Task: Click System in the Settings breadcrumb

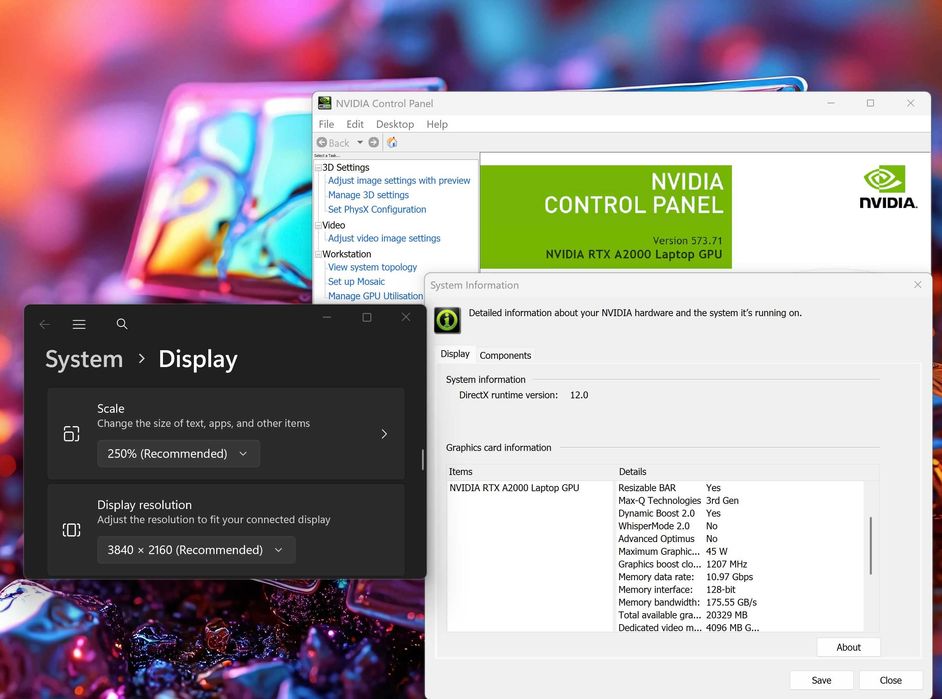Action: [x=84, y=359]
